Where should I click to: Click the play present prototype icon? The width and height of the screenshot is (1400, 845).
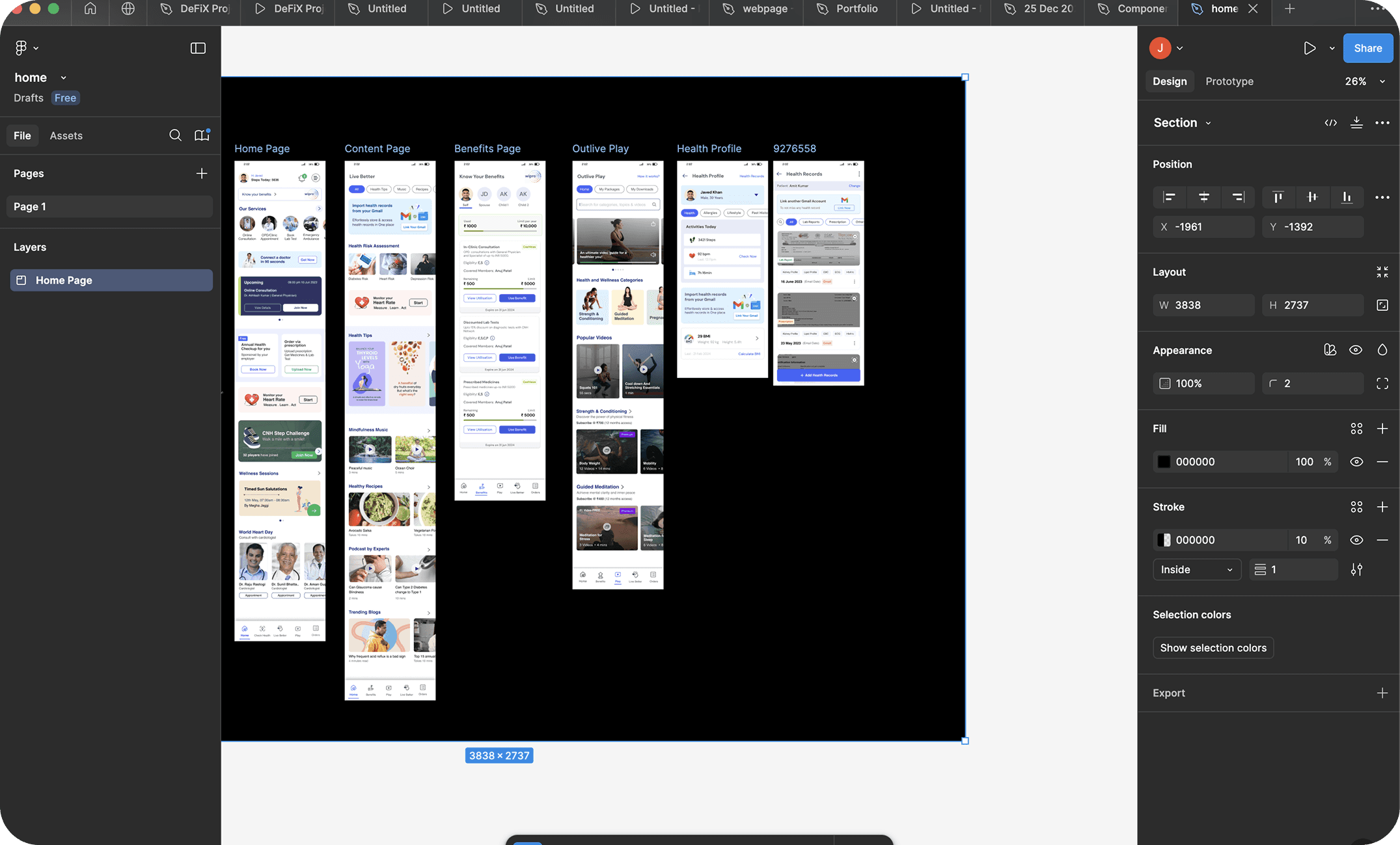(x=1310, y=48)
